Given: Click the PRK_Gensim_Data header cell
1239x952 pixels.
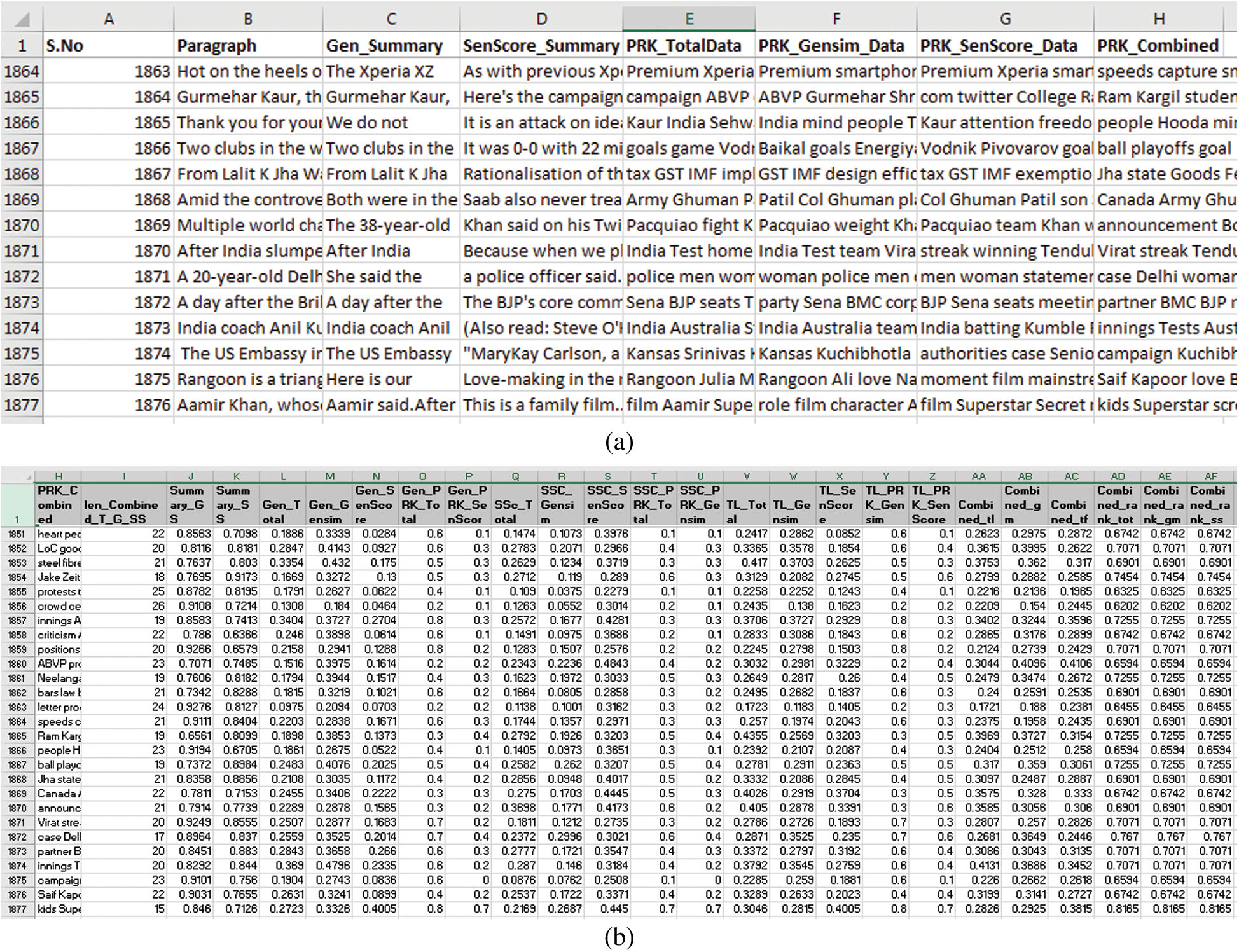Looking at the screenshot, I should pos(836,46).
